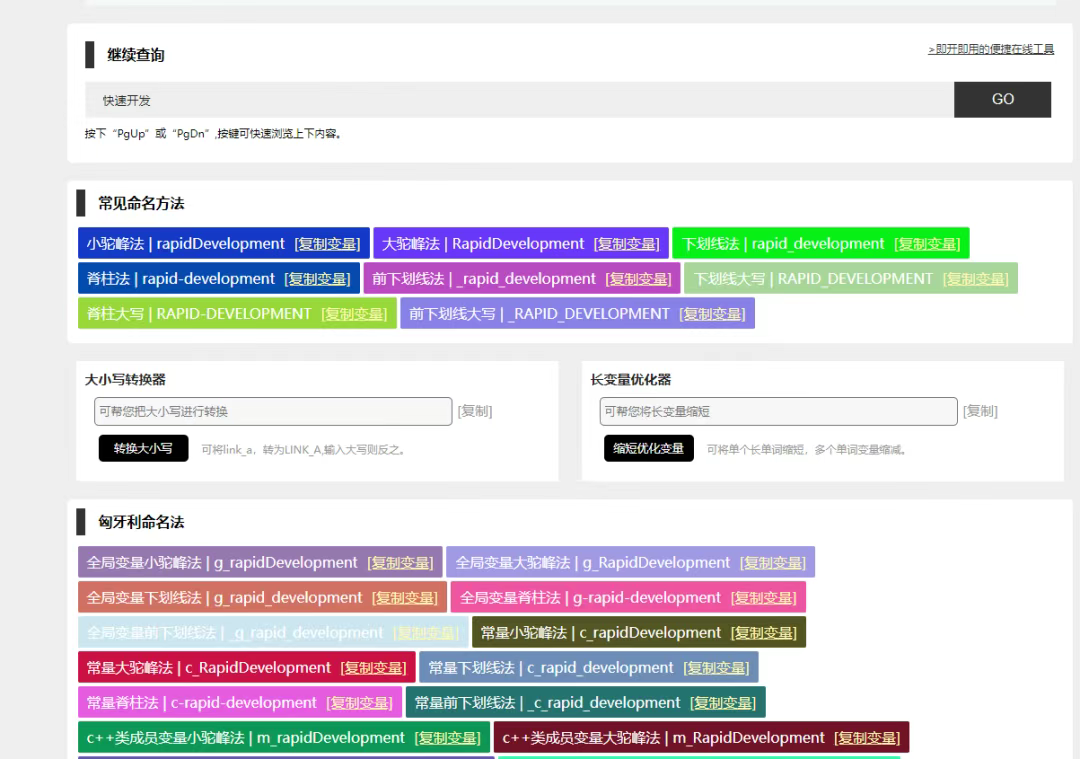Copy the 全局变量下划线法 g_rapid_development variable
This screenshot has height=759, width=1080.
coord(405,598)
